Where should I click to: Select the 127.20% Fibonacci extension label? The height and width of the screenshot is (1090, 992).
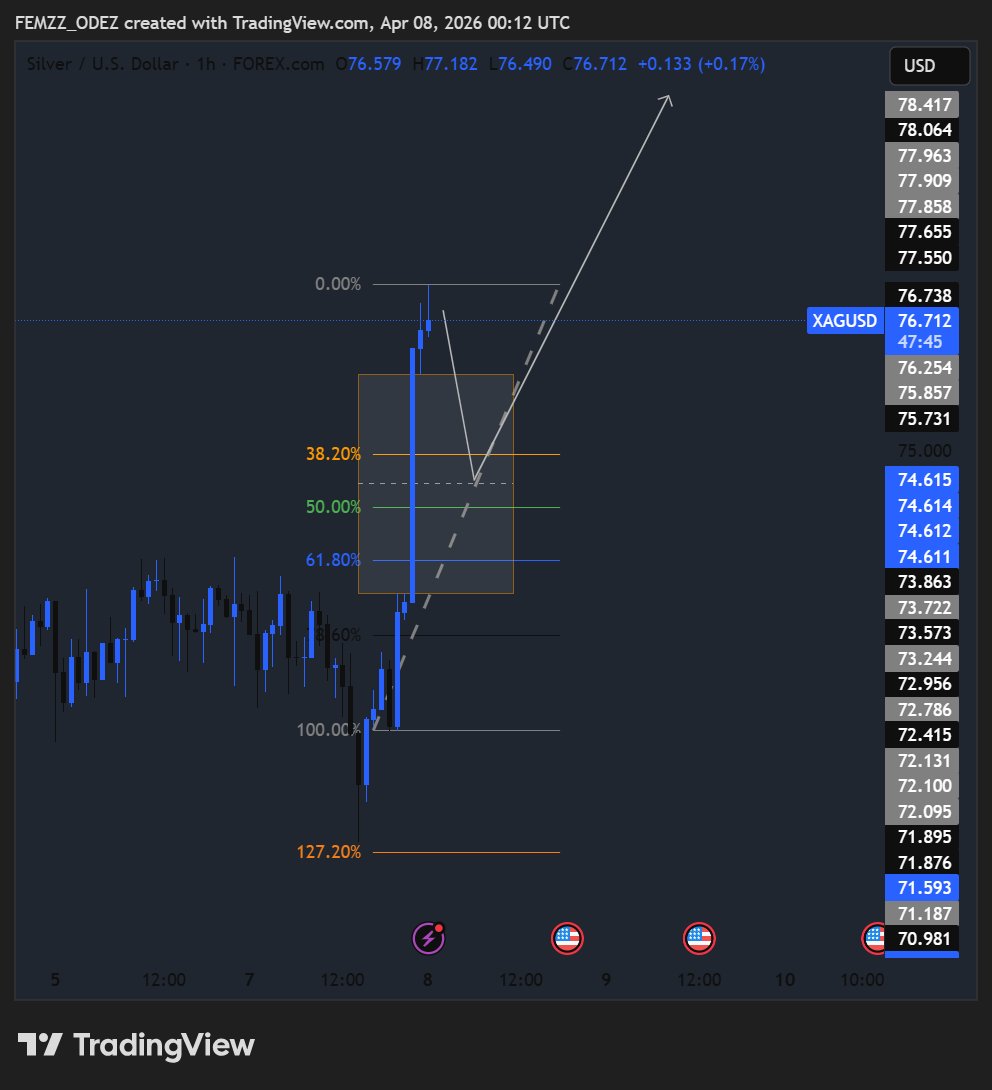click(329, 852)
